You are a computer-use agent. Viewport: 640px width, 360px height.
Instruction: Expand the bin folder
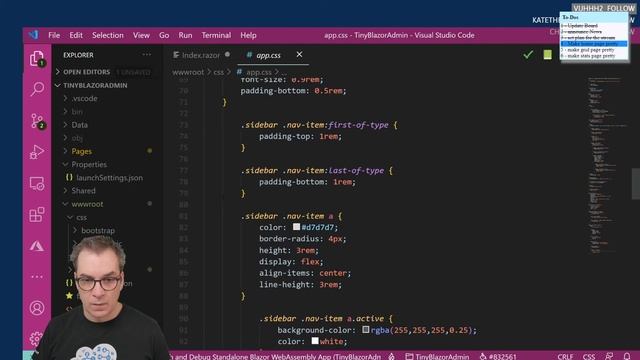77,111
